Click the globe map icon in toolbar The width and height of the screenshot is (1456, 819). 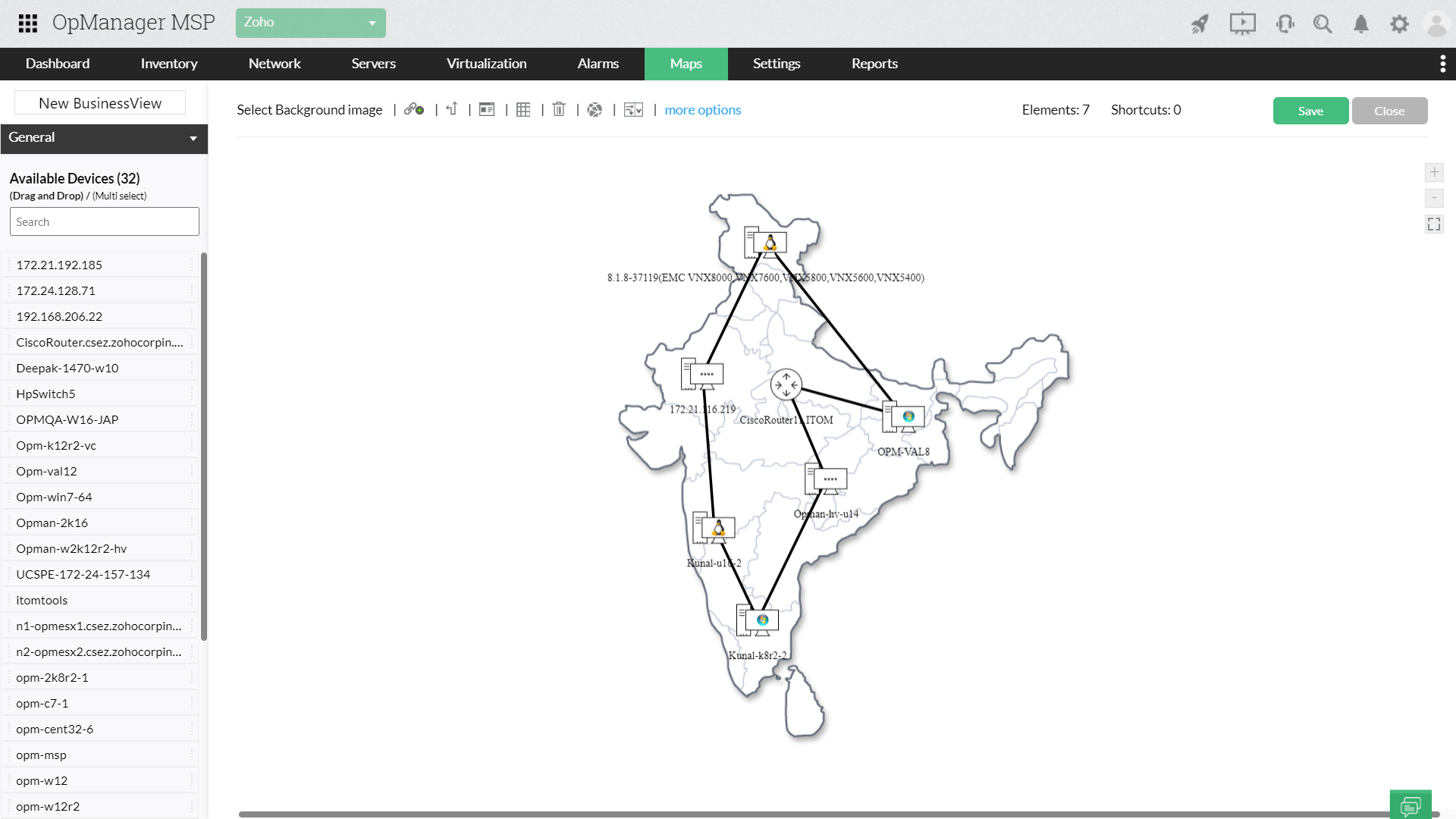595,110
